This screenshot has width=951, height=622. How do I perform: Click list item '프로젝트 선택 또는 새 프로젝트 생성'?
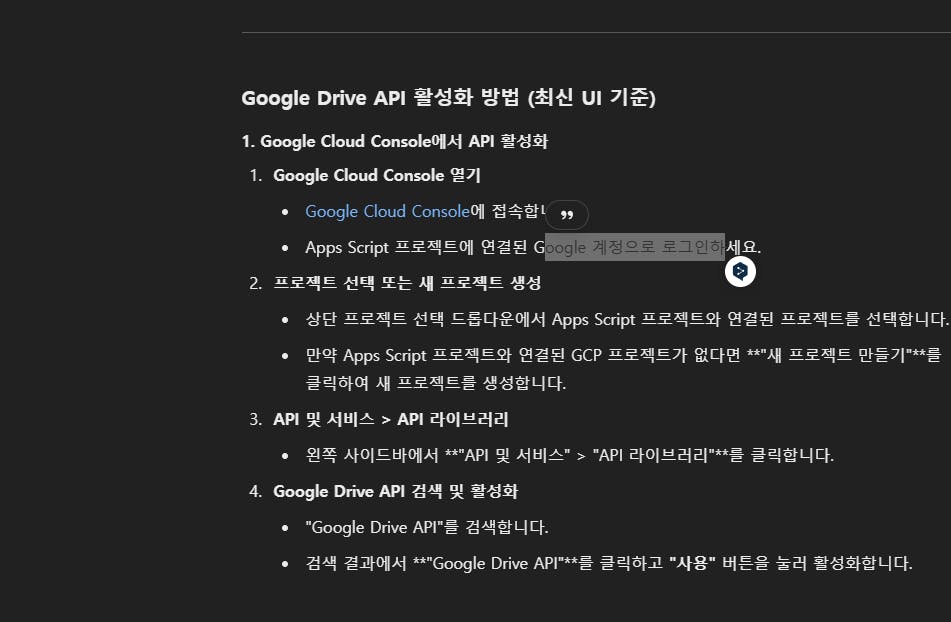pos(407,283)
